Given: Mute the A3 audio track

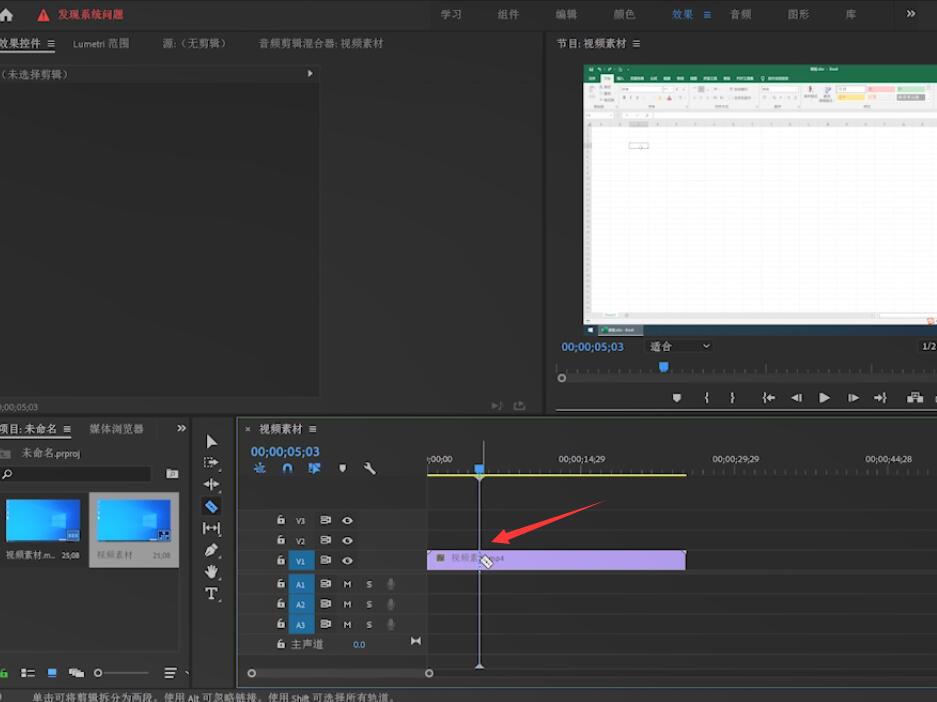Looking at the screenshot, I should [347, 625].
